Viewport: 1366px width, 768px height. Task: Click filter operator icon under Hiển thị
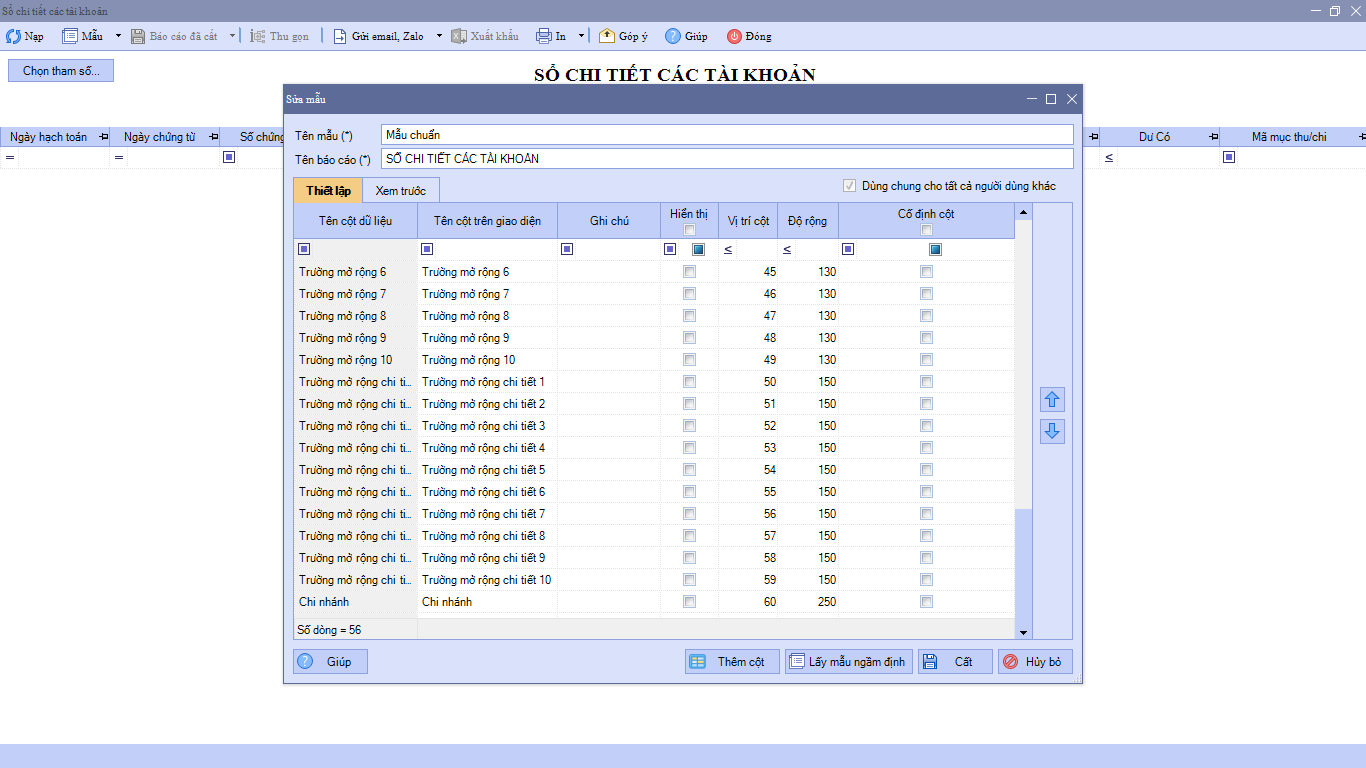coord(669,249)
